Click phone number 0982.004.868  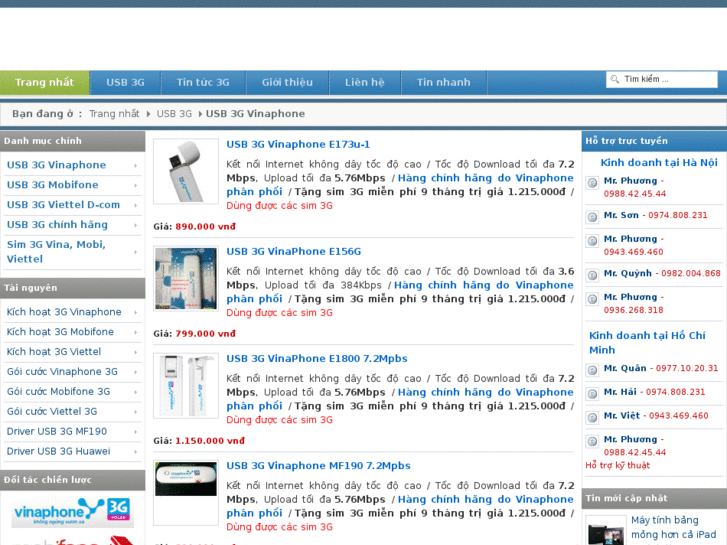[x=691, y=274]
